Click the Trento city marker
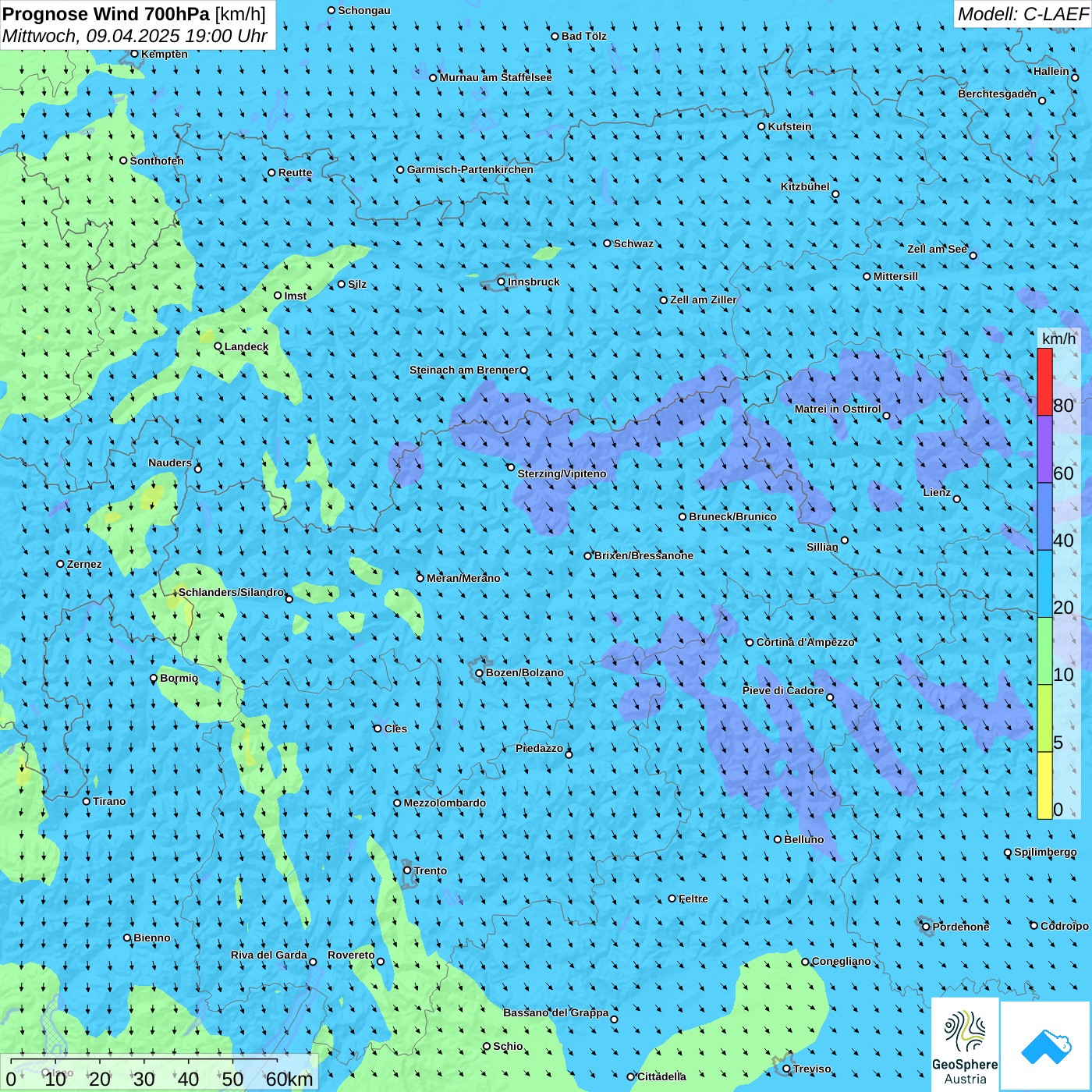The height and width of the screenshot is (1092, 1092). (x=407, y=870)
